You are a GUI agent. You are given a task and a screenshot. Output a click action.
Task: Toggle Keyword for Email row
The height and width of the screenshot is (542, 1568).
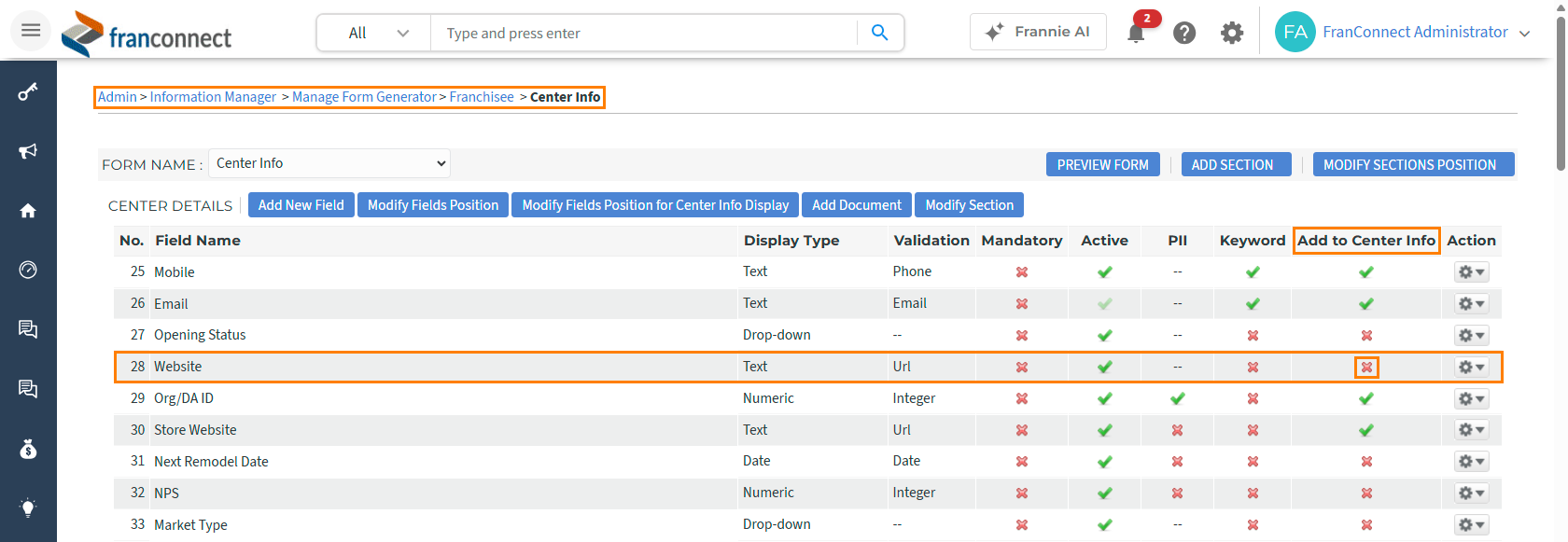(x=1253, y=304)
